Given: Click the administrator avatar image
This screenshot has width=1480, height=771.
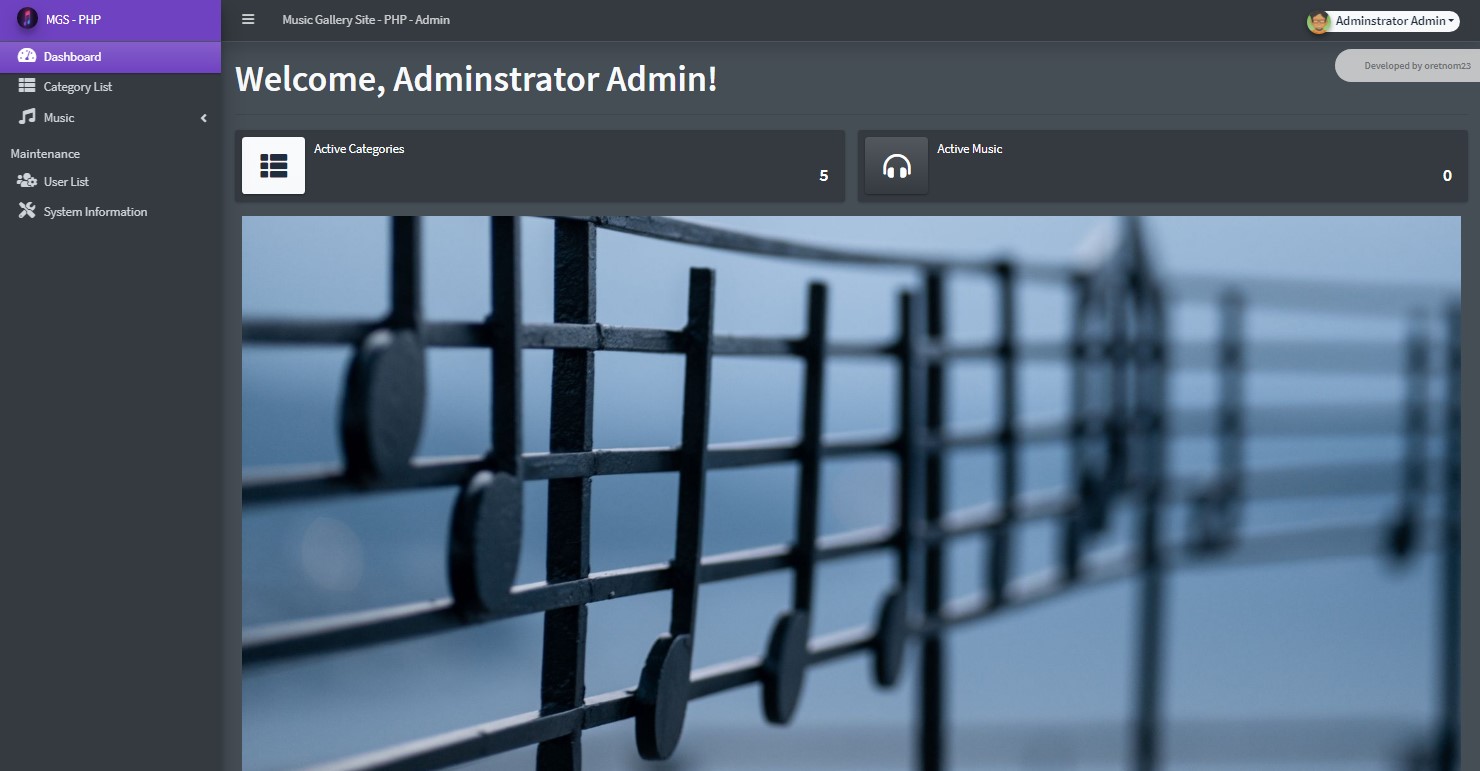Looking at the screenshot, I should [x=1318, y=21].
